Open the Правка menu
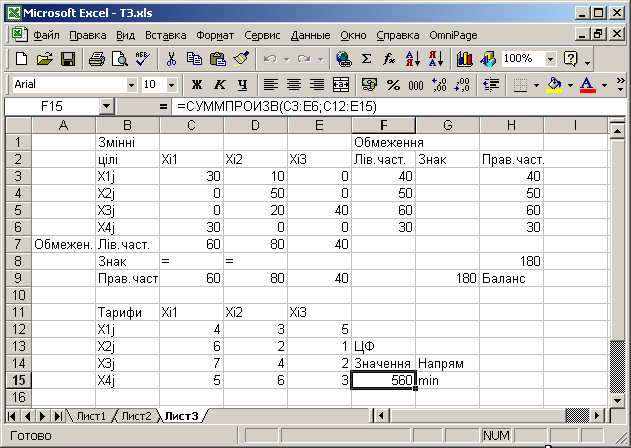Screen dimensions: 631x448 pos(88,35)
